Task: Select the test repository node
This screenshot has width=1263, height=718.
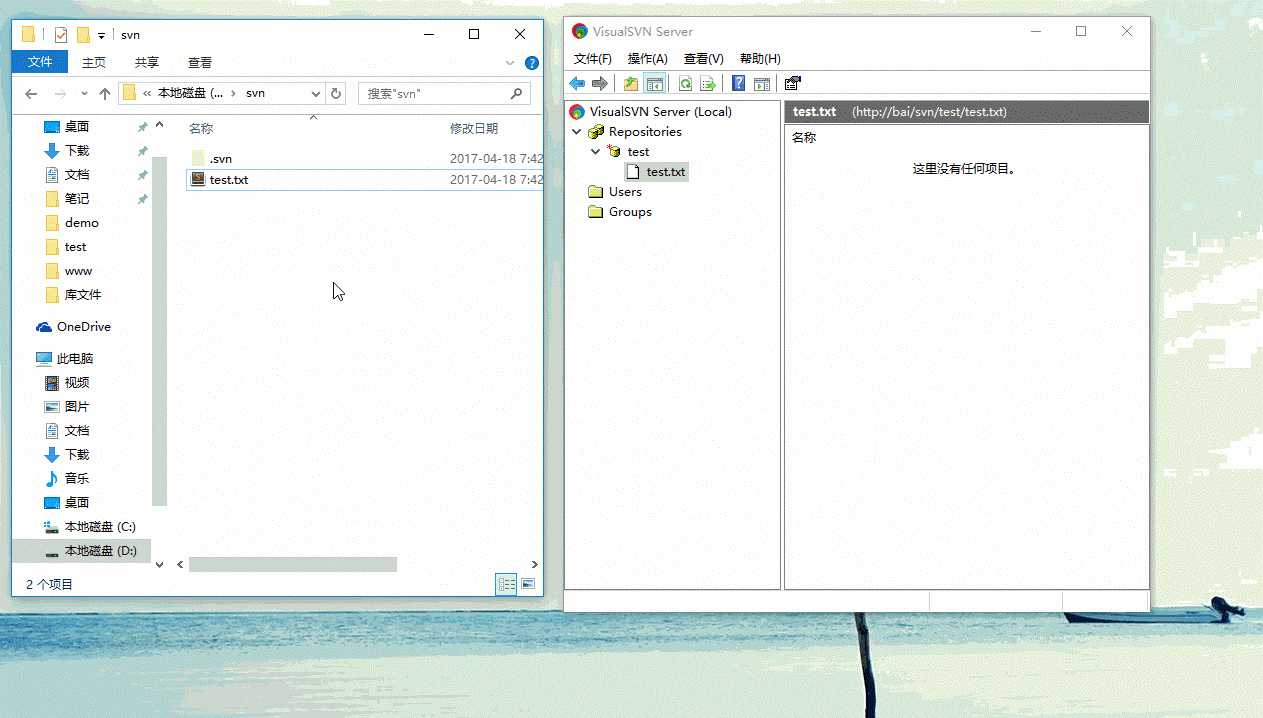Action: (x=638, y=152)
